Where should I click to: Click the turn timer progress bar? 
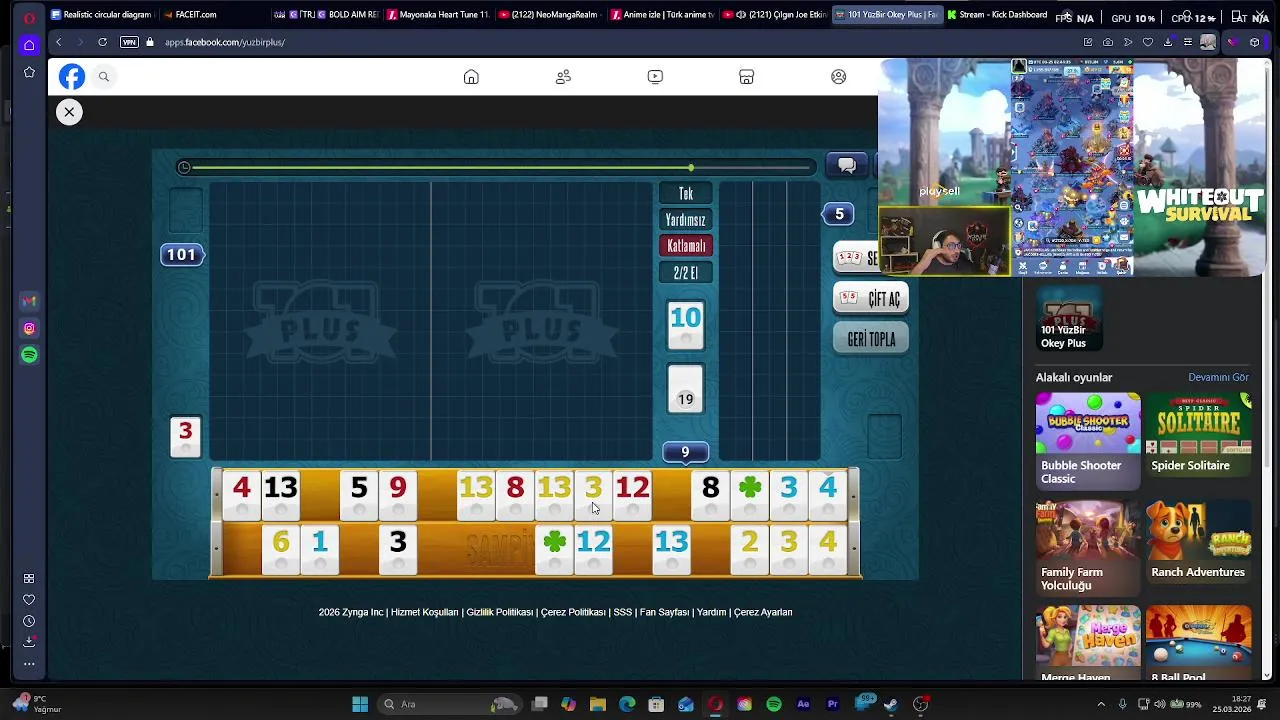pos(498,167)
